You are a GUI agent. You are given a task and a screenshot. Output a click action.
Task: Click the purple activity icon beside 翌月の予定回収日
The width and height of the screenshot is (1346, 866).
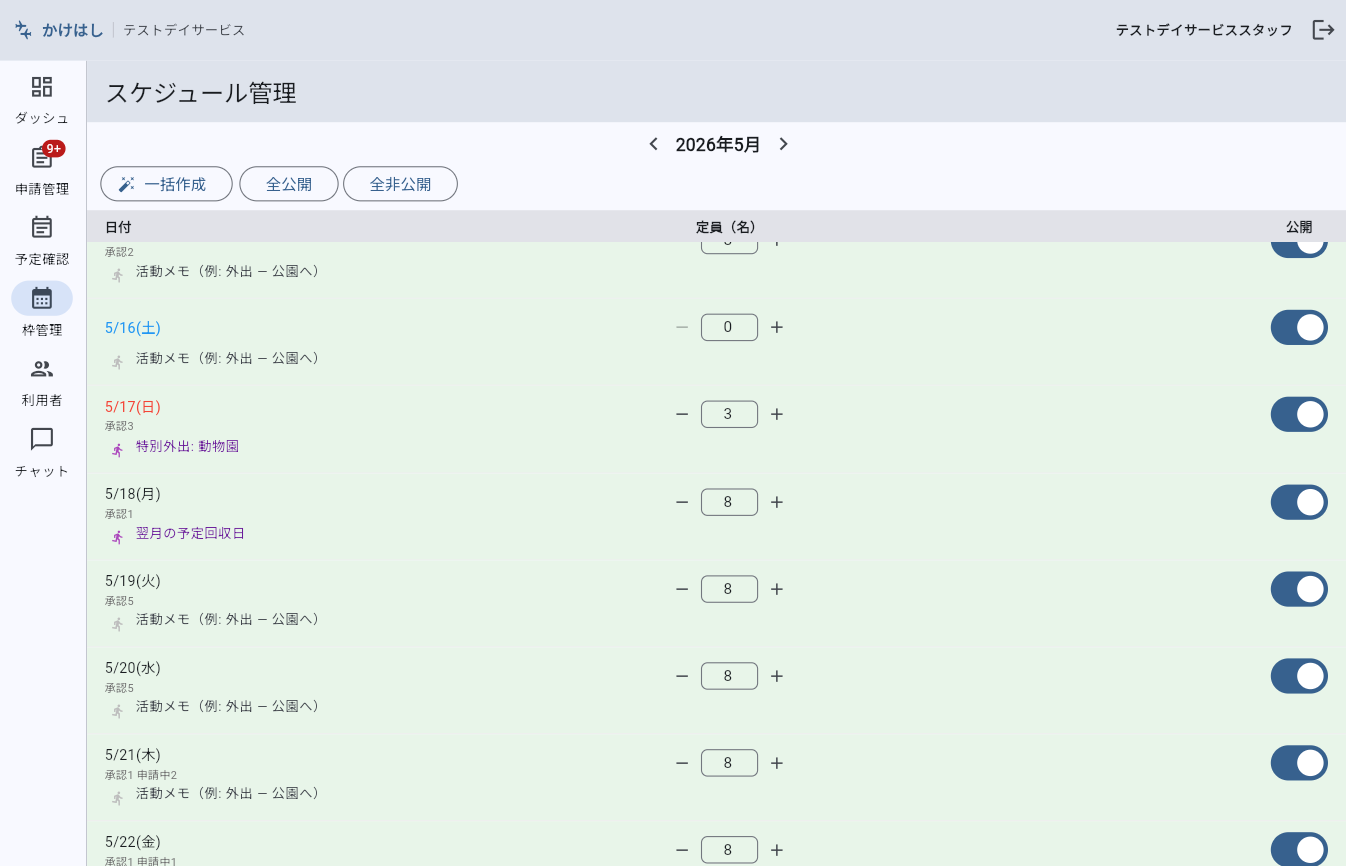coord(118,537)
